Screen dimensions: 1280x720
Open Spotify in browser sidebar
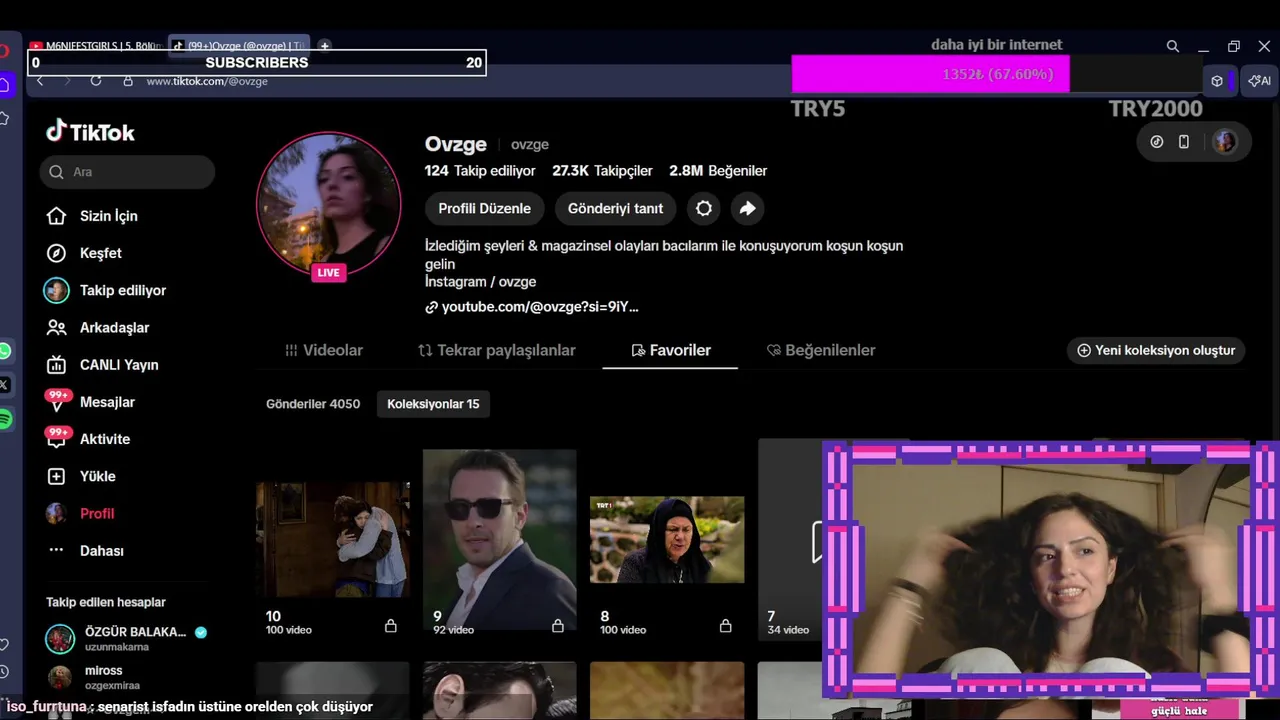pyautogui.click(x=5, y=419)
